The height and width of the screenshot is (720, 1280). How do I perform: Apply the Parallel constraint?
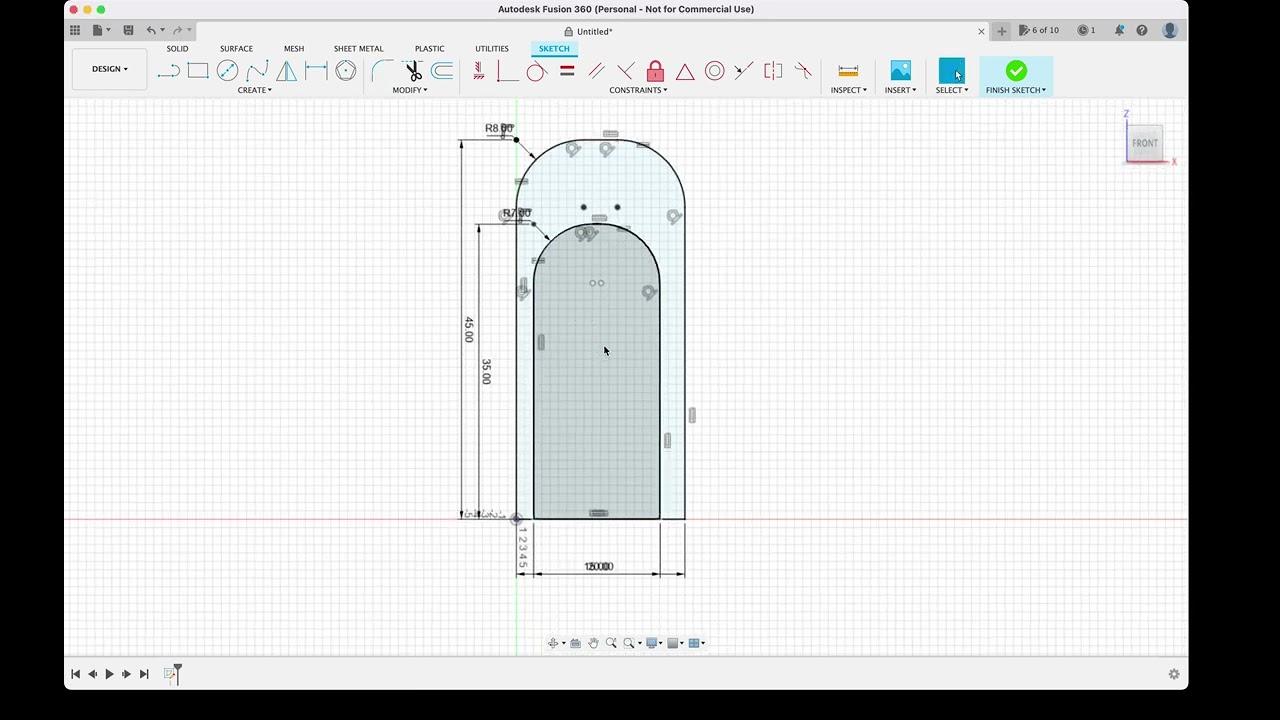[596, 71]
